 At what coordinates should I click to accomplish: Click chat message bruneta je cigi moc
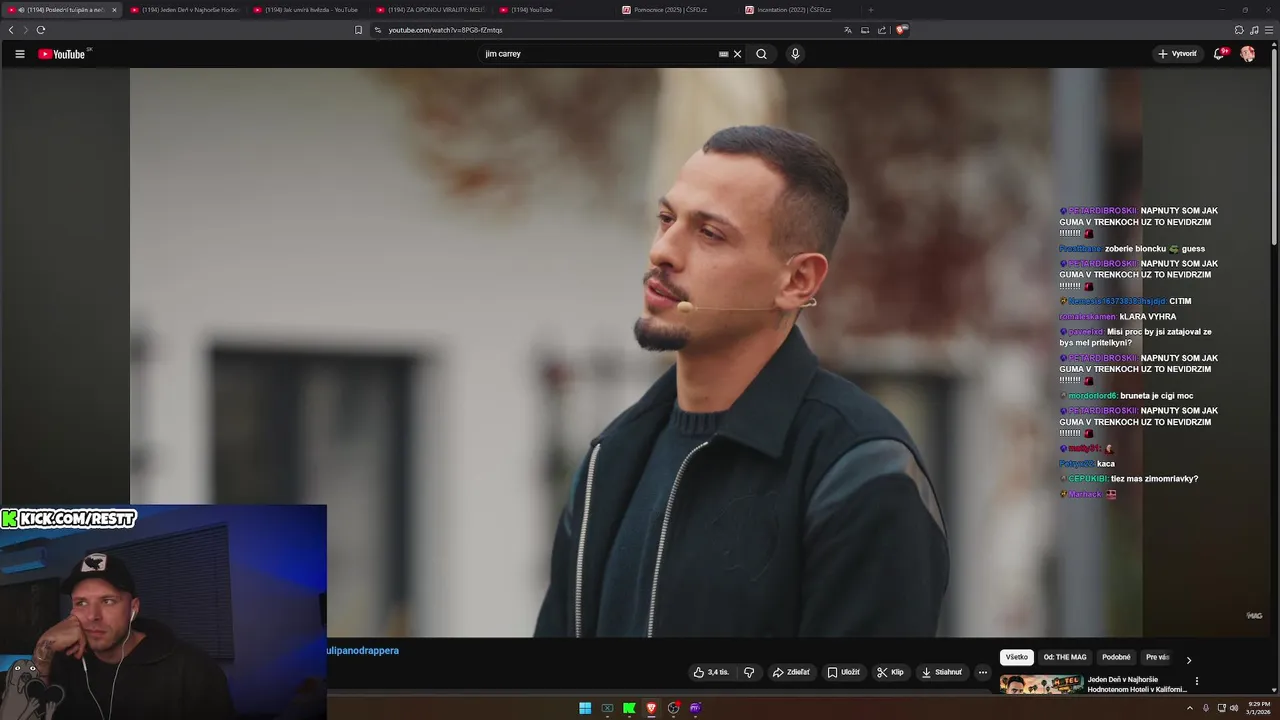click(x=1157, y=396)
